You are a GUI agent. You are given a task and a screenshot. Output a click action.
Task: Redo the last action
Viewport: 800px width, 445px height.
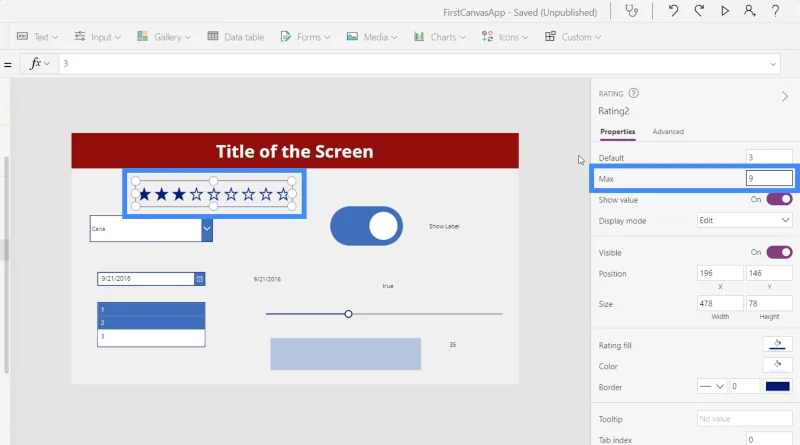[699, 11]
